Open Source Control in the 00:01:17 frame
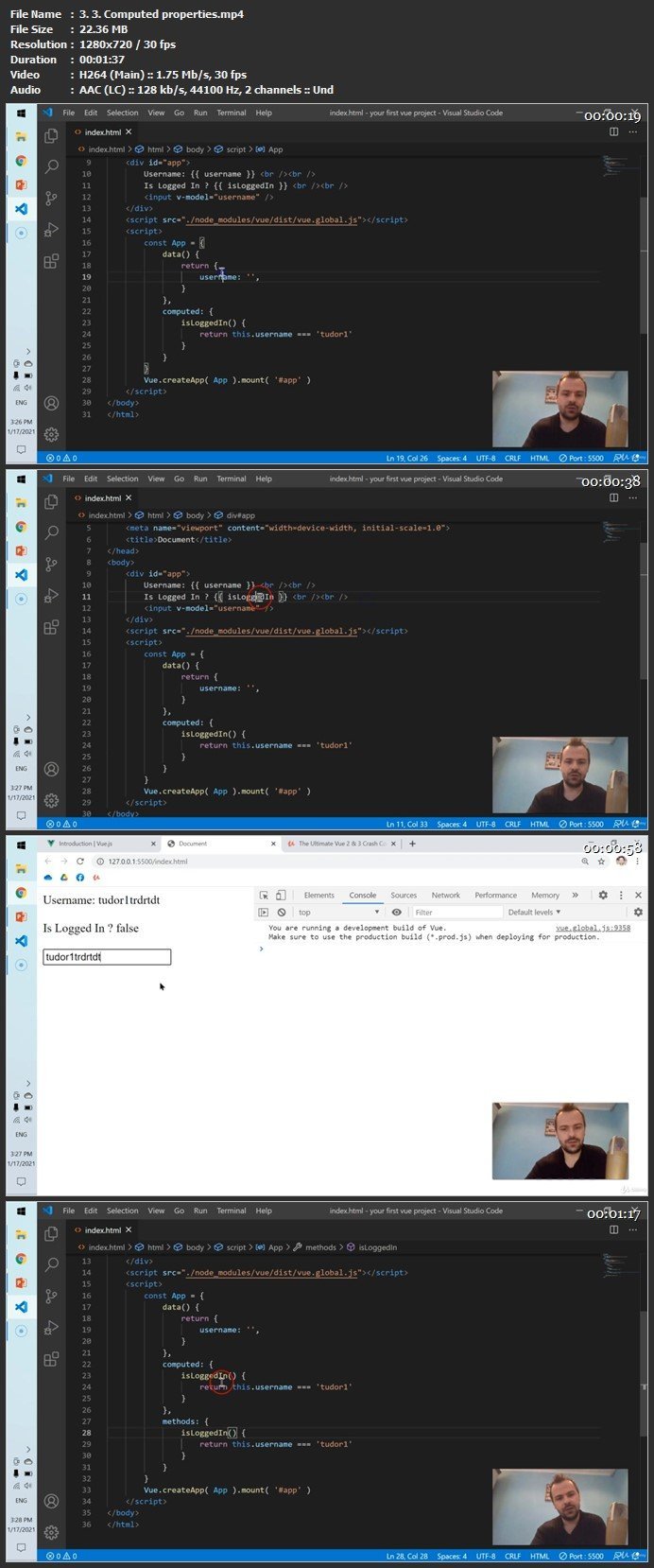 [52, 1296]
